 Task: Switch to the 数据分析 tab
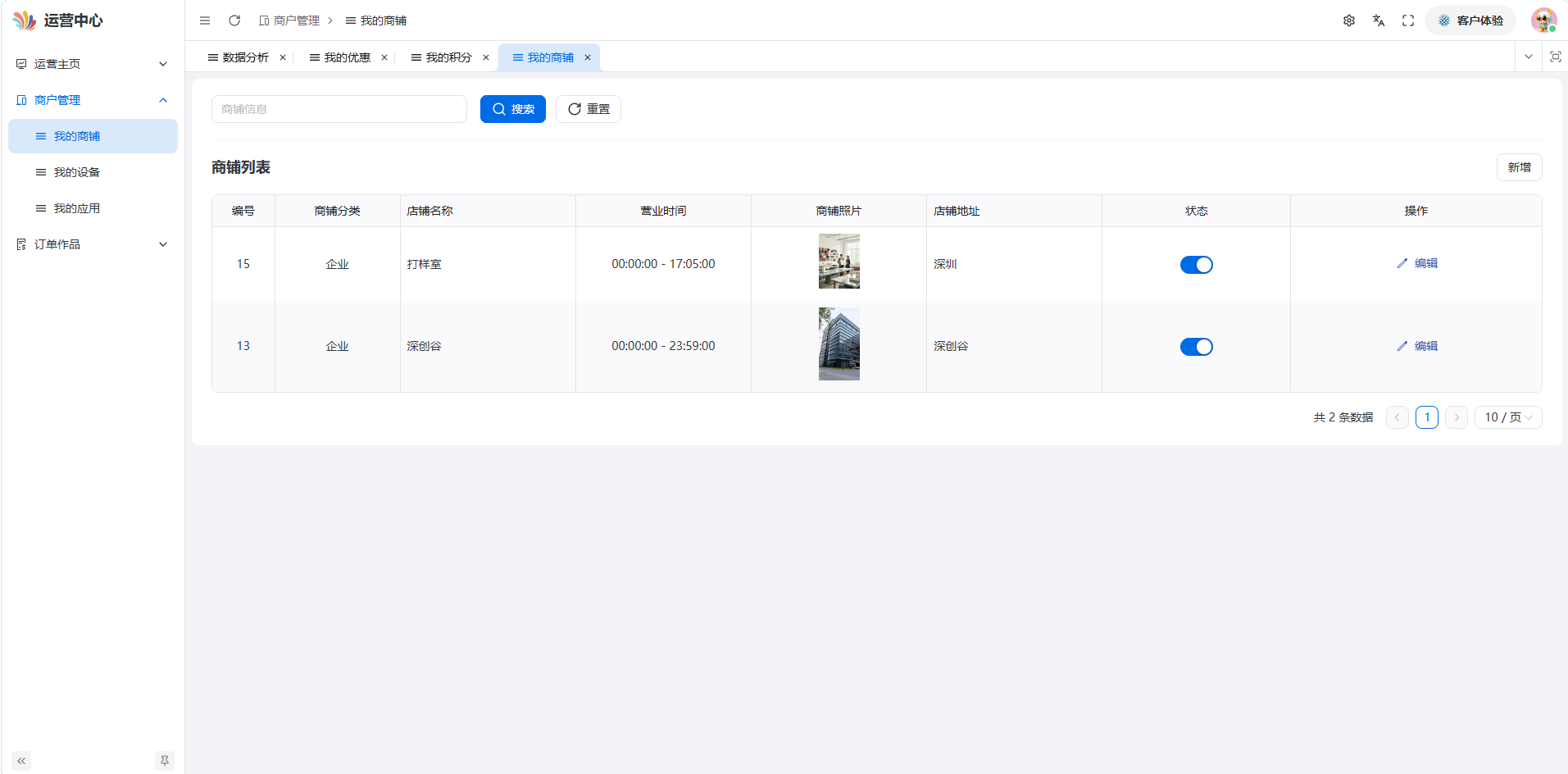(x=245, y=57)
